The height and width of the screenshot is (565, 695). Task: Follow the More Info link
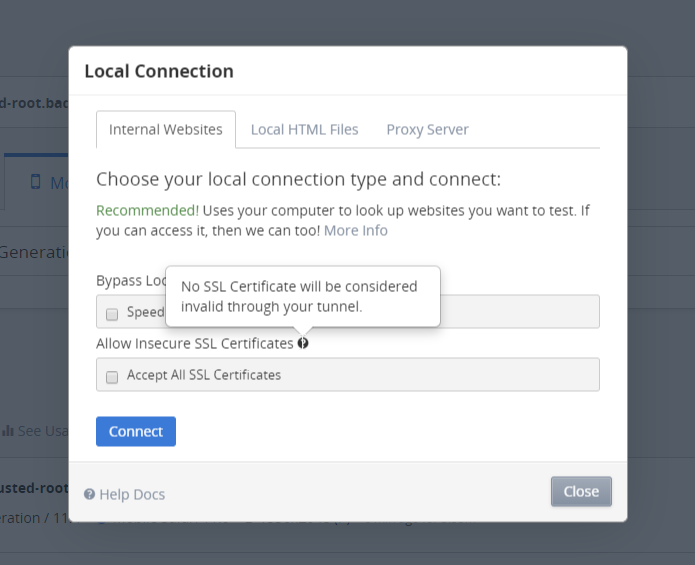point(355,231)
